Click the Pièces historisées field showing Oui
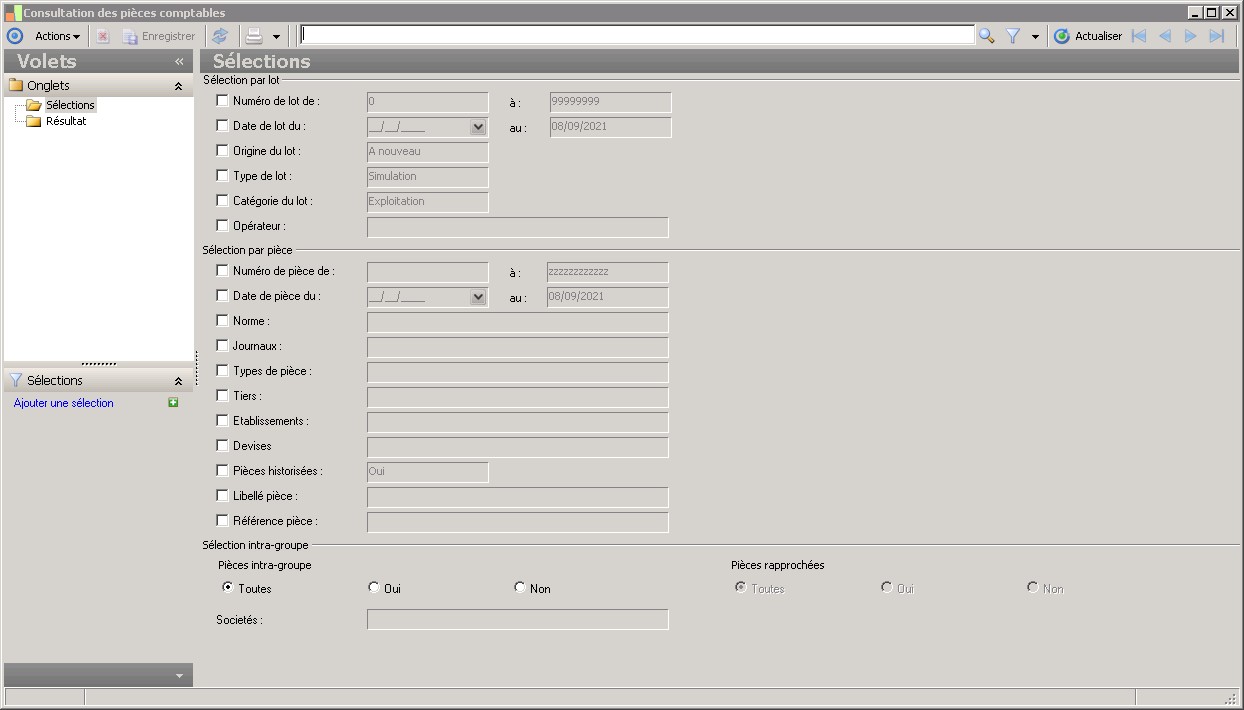This screenshot has height=710, width=1244. (x=428, y=472)
